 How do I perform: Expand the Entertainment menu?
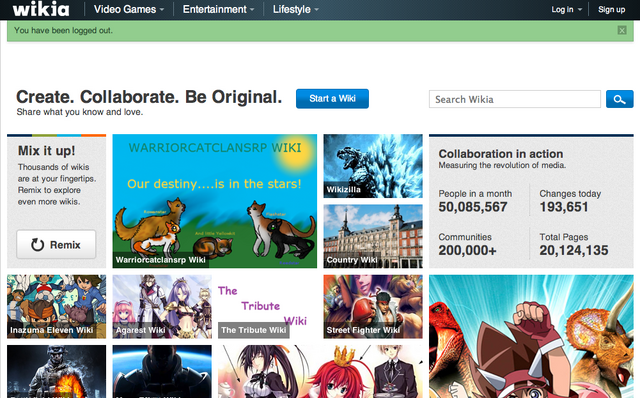click(218, 9)
